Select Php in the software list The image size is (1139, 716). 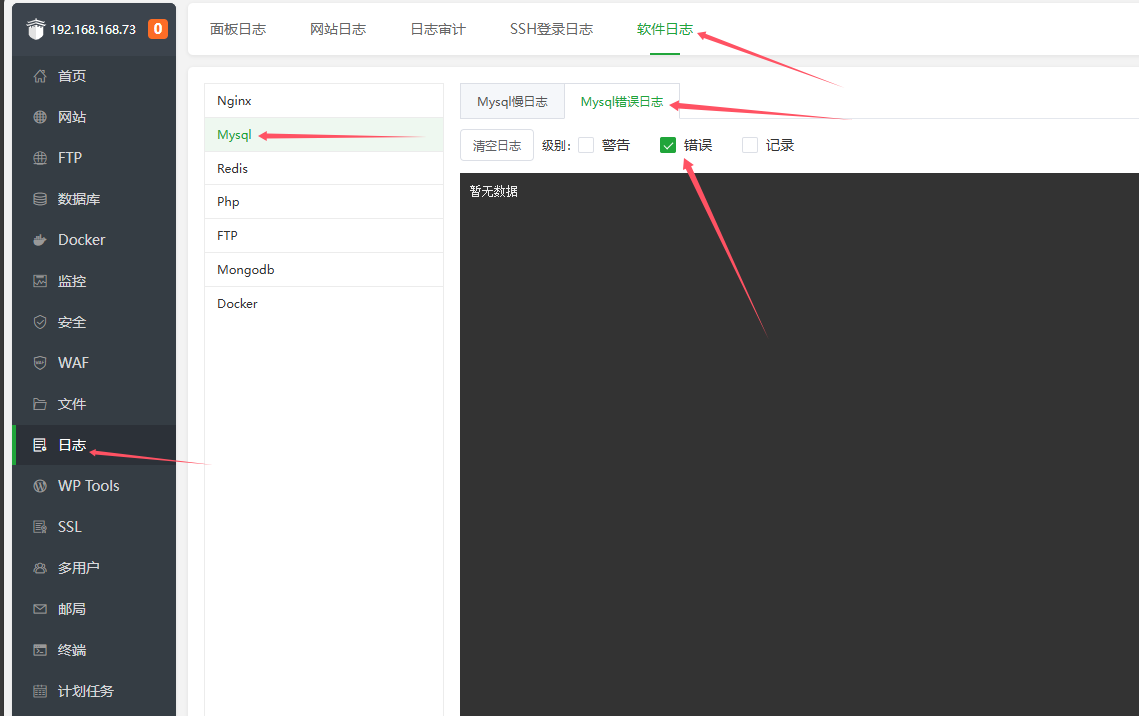(324, 202)
